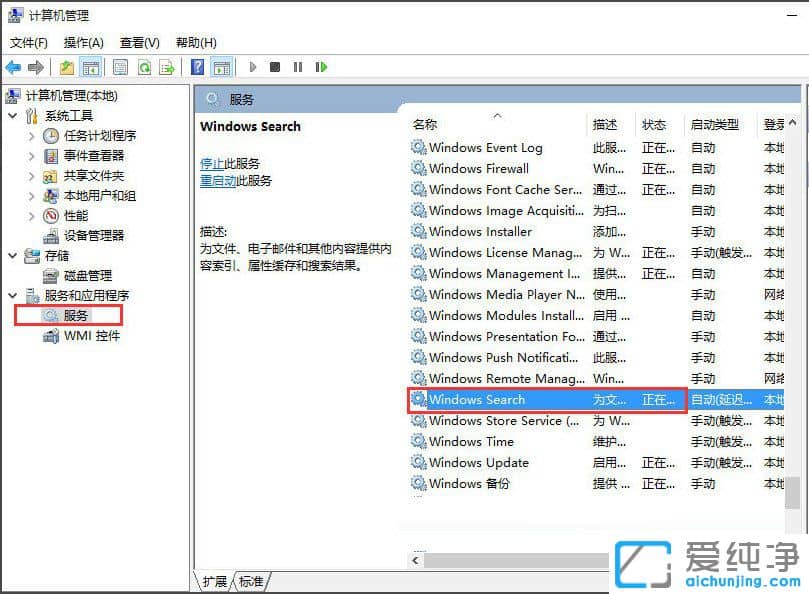
Task: Open properties using the properties toolbar icon
Action: pyautogui.click(x=118, y=67)
